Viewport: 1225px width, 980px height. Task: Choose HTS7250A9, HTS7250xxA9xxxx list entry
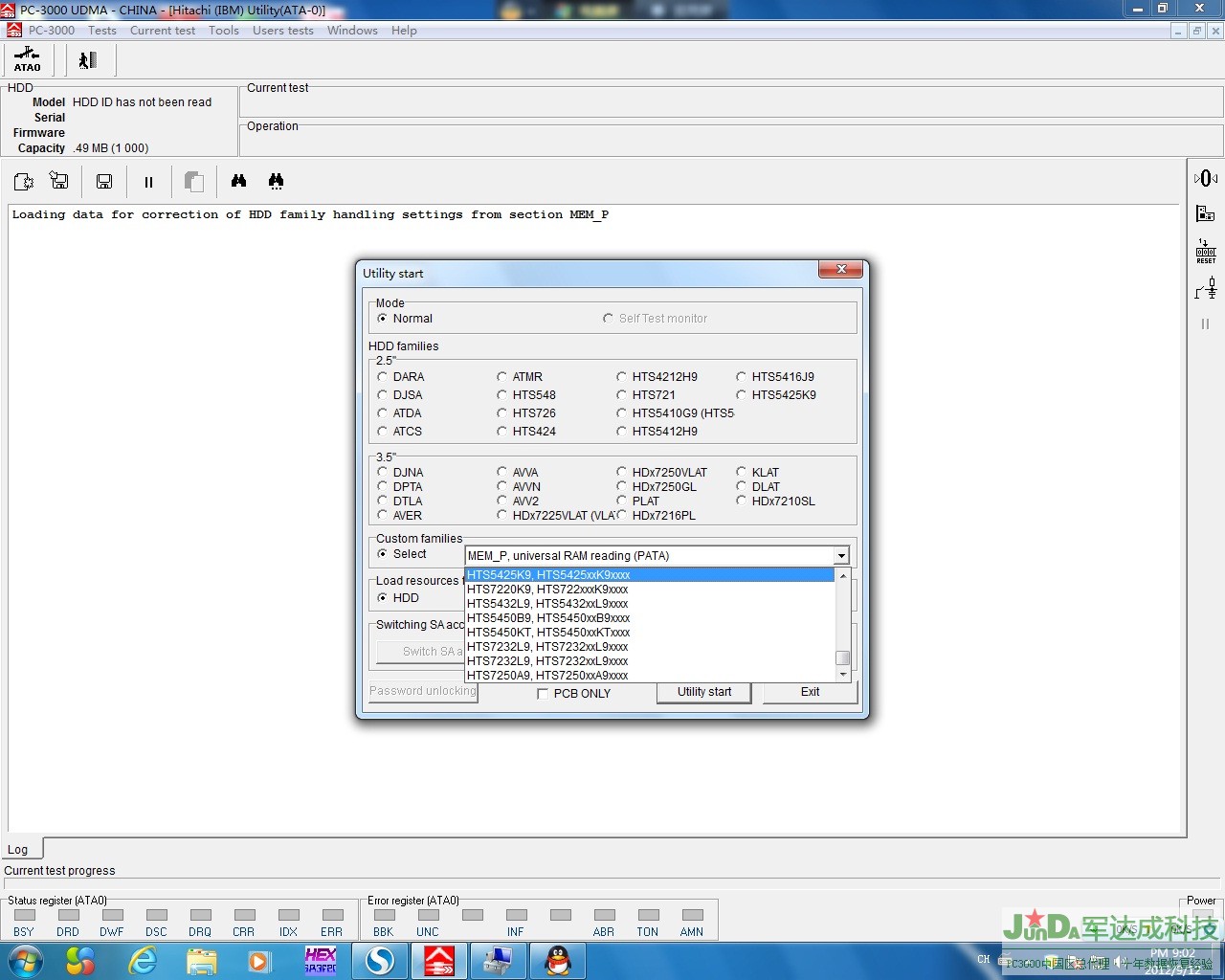[x=650, y=676]
